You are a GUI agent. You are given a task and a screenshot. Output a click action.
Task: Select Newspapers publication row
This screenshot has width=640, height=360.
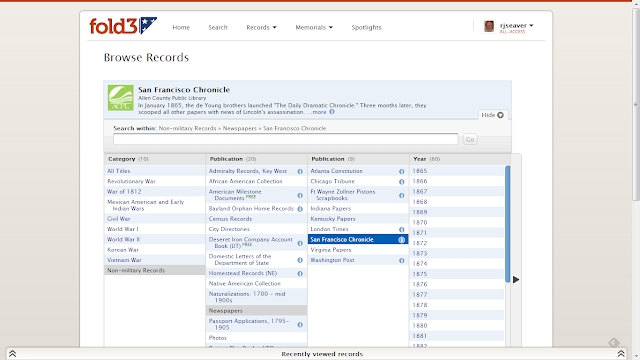[256, 311]
